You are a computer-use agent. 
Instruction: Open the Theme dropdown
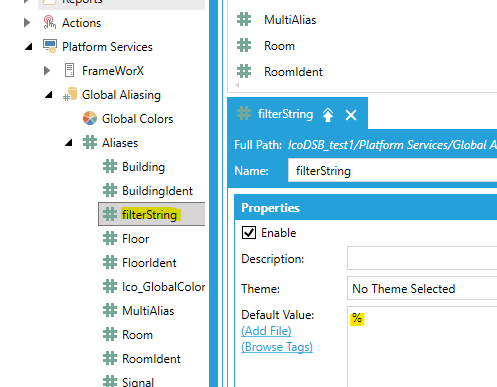422,288
